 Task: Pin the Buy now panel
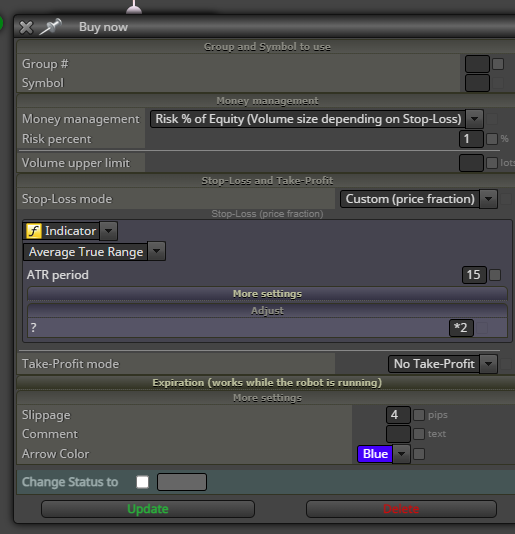coord(51,27)
